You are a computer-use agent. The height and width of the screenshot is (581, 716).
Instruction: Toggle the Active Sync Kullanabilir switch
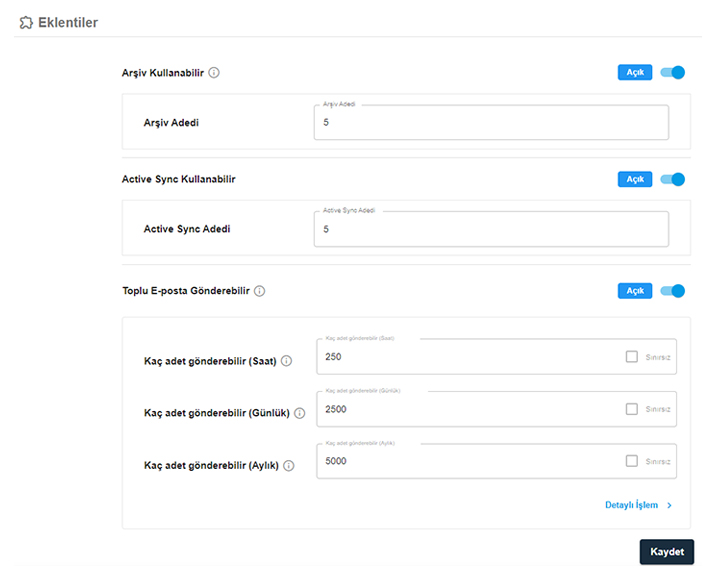673,180
